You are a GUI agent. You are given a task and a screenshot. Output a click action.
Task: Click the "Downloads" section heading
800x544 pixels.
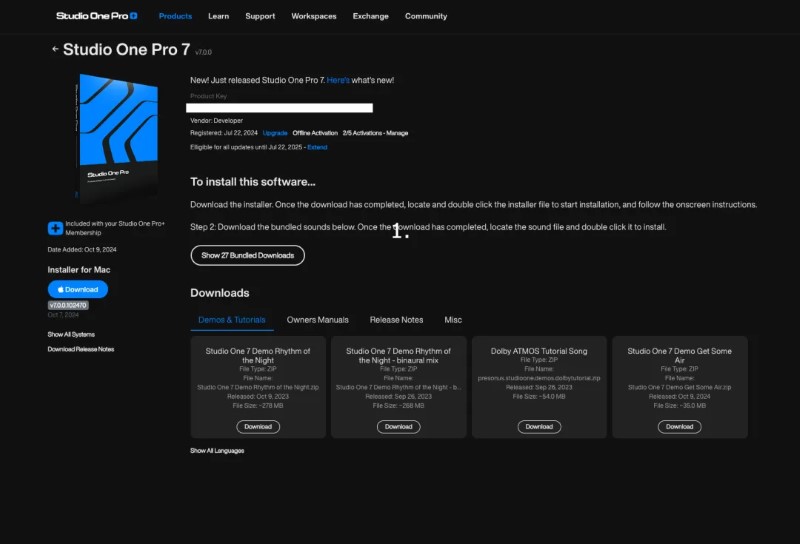[x=220, y=293]
